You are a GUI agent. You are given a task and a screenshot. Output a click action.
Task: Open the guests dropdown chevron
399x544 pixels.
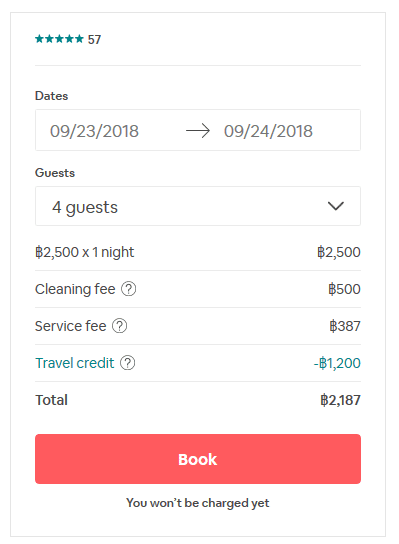336,206
